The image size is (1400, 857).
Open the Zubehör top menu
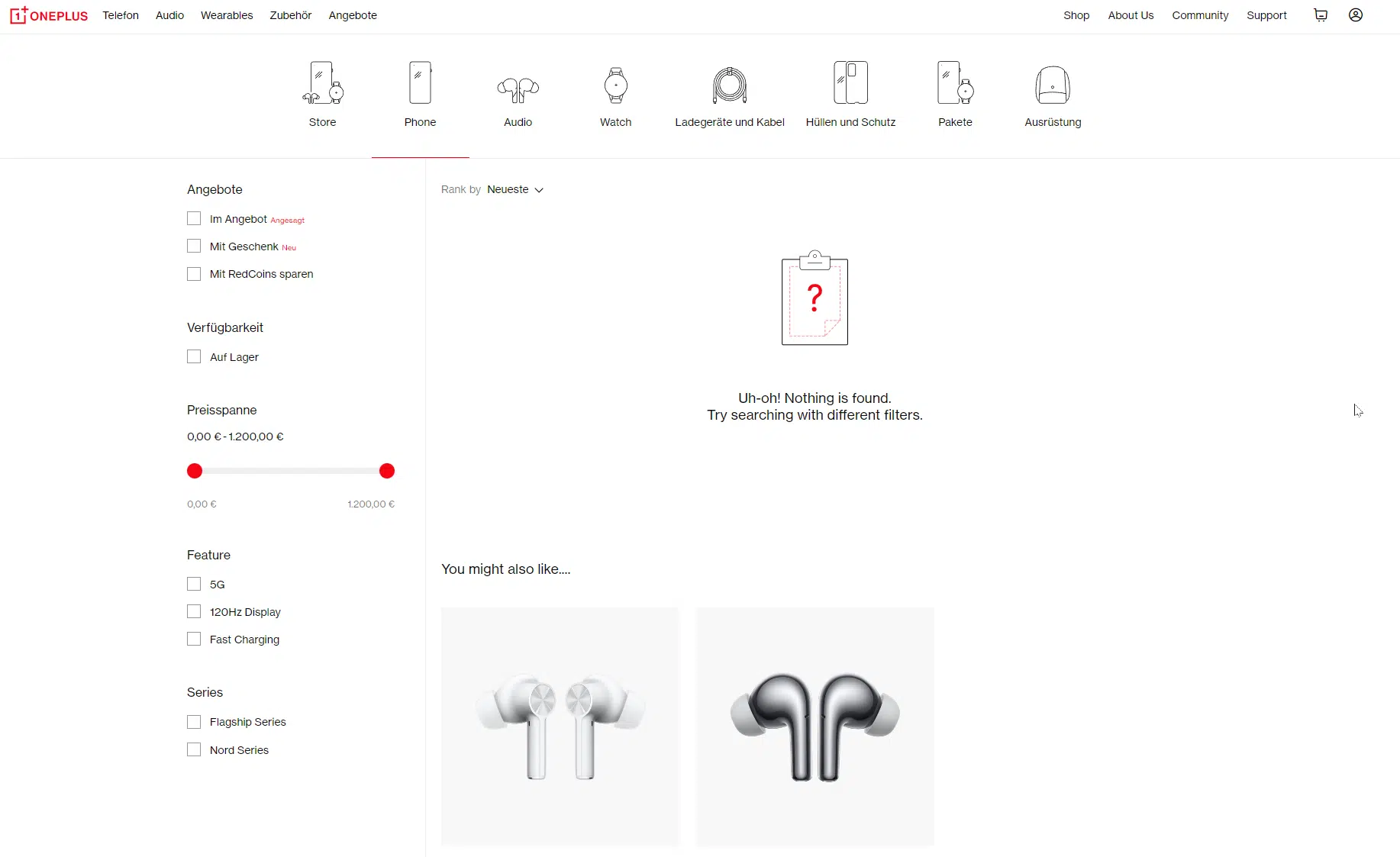290,15
